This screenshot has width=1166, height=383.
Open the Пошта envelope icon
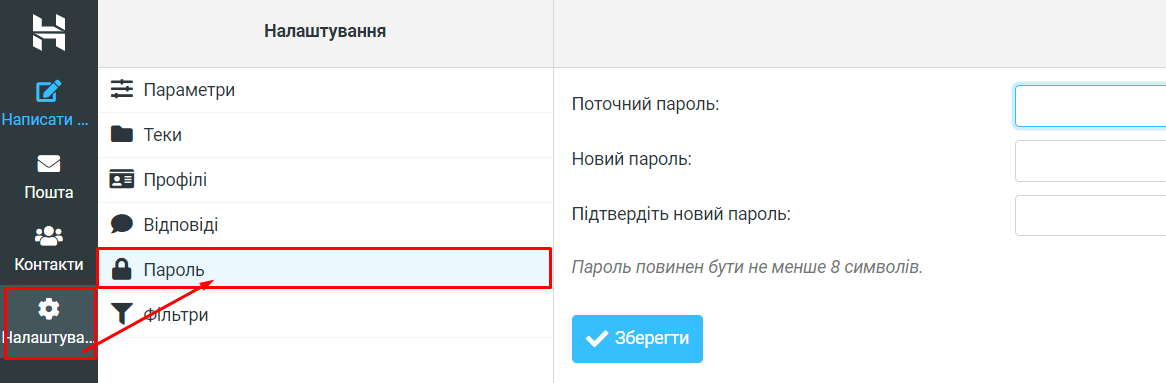(x=48, y=164)
